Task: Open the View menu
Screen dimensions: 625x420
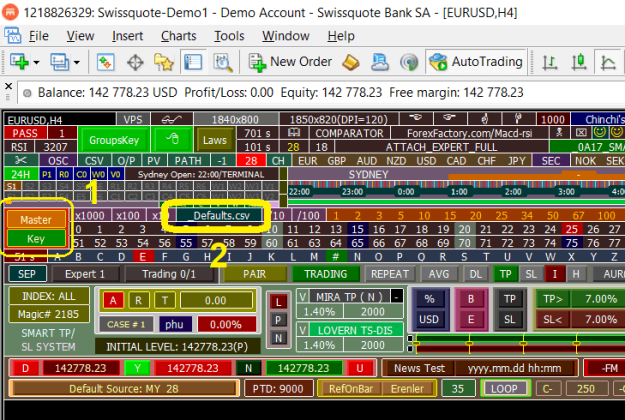Action: (80, 36)
